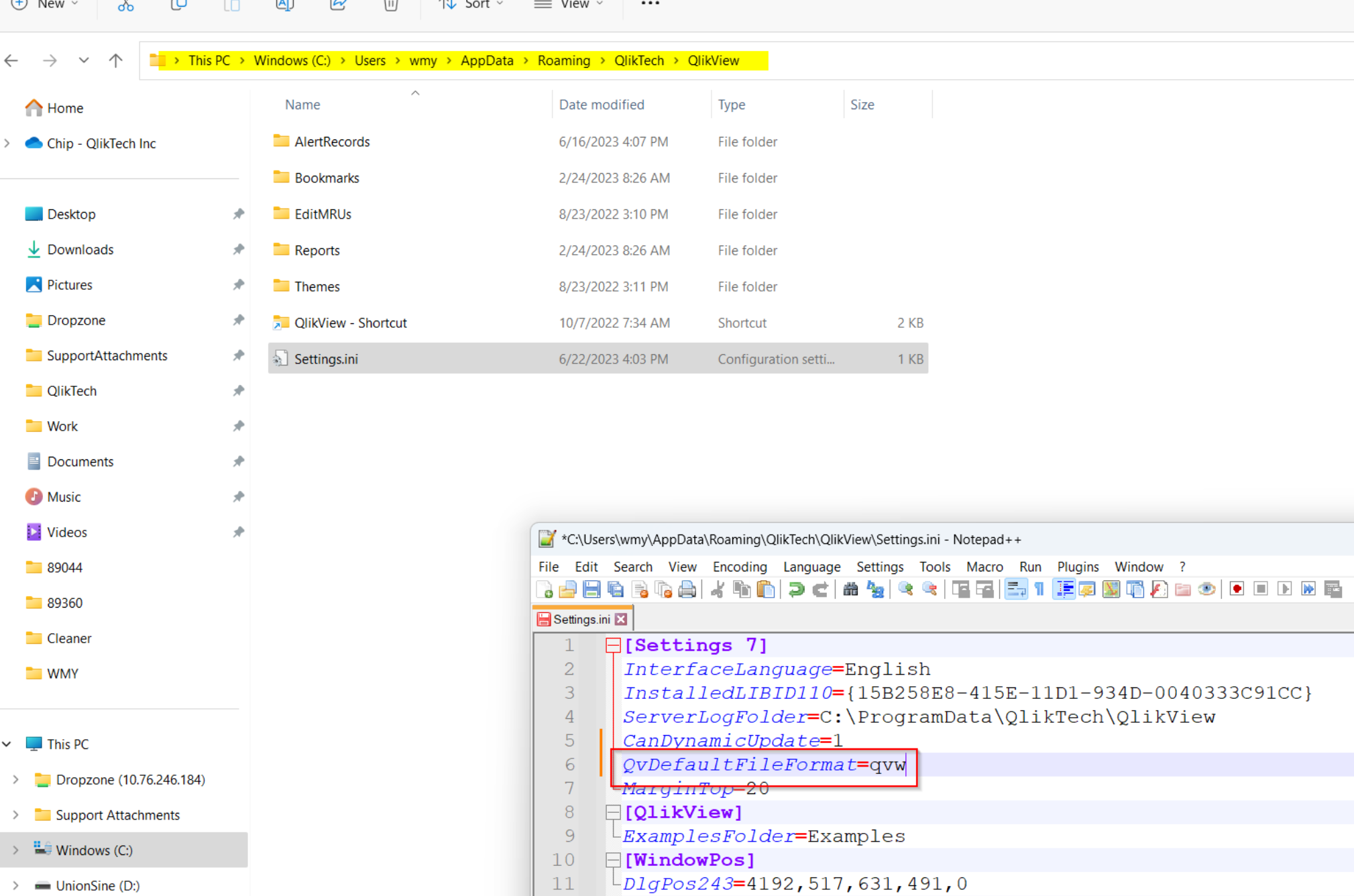Click the Save icon in Notepad++ toolbar

click(591, 590)
